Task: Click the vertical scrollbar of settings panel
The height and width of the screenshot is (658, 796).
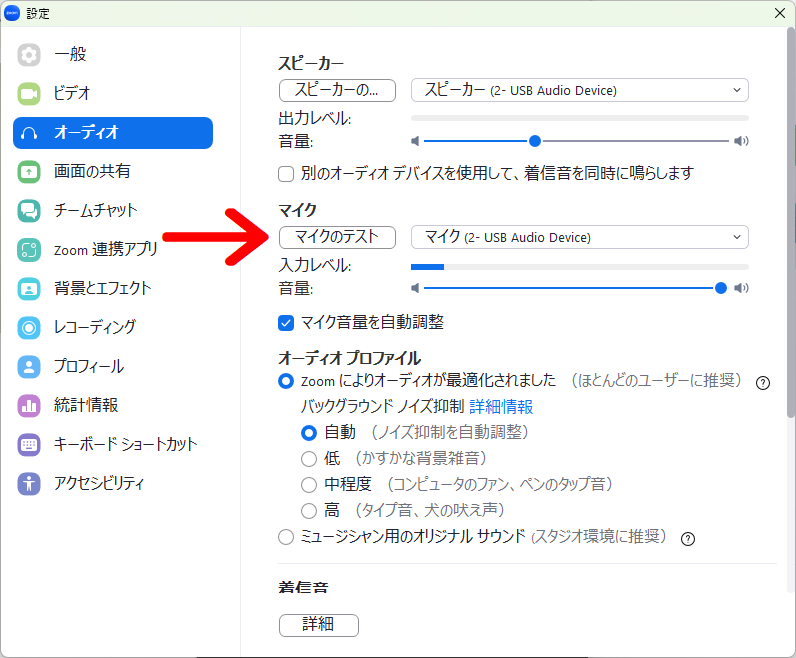Action: click(791, 223)
